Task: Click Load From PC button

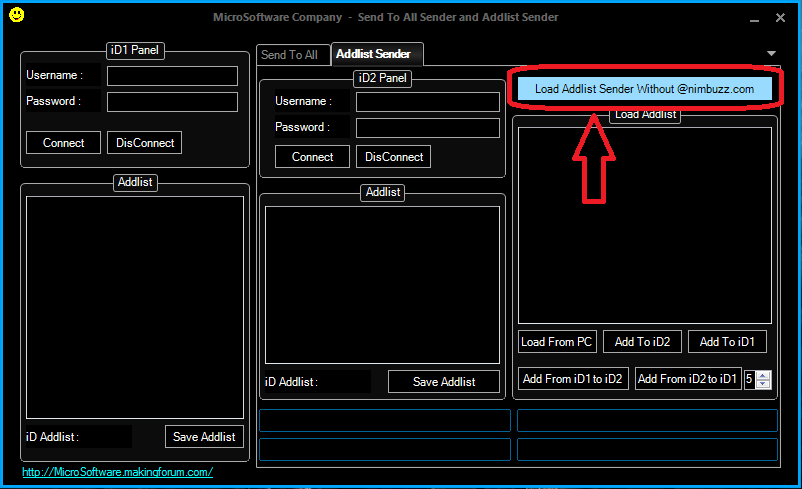Action: pos(557,342)
